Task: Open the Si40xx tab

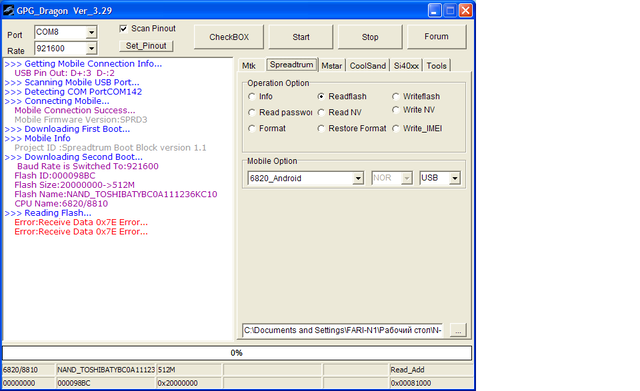Action: pos(406,66)
